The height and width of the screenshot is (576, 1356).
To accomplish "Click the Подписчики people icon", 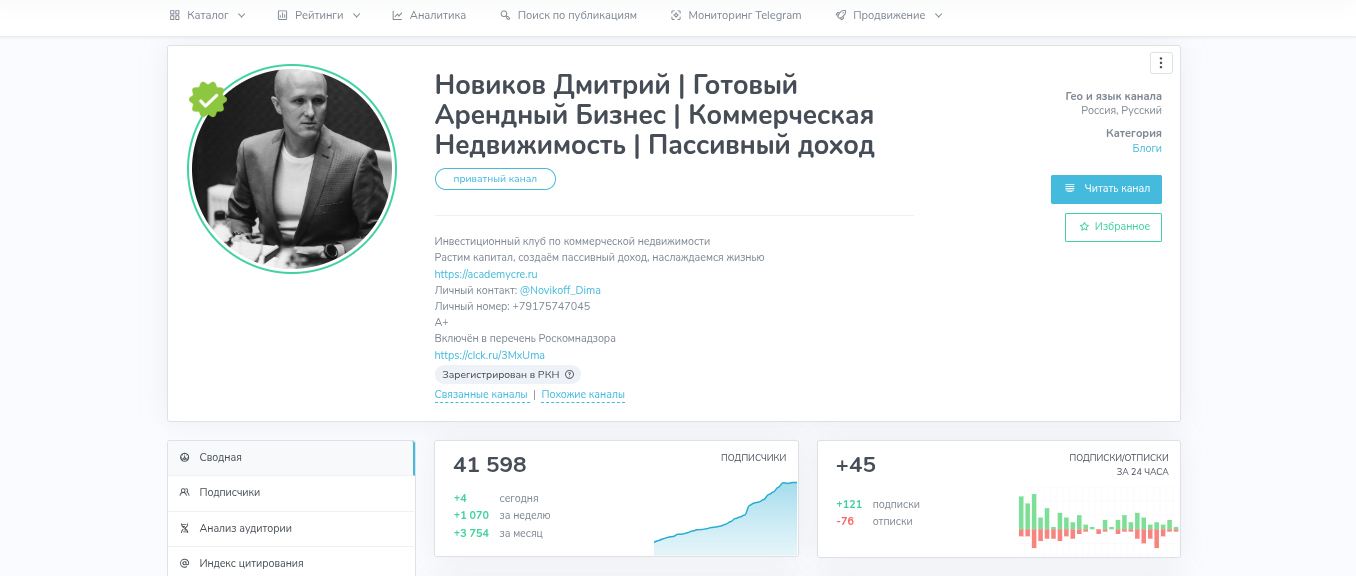I will click(x=185, y=492).
